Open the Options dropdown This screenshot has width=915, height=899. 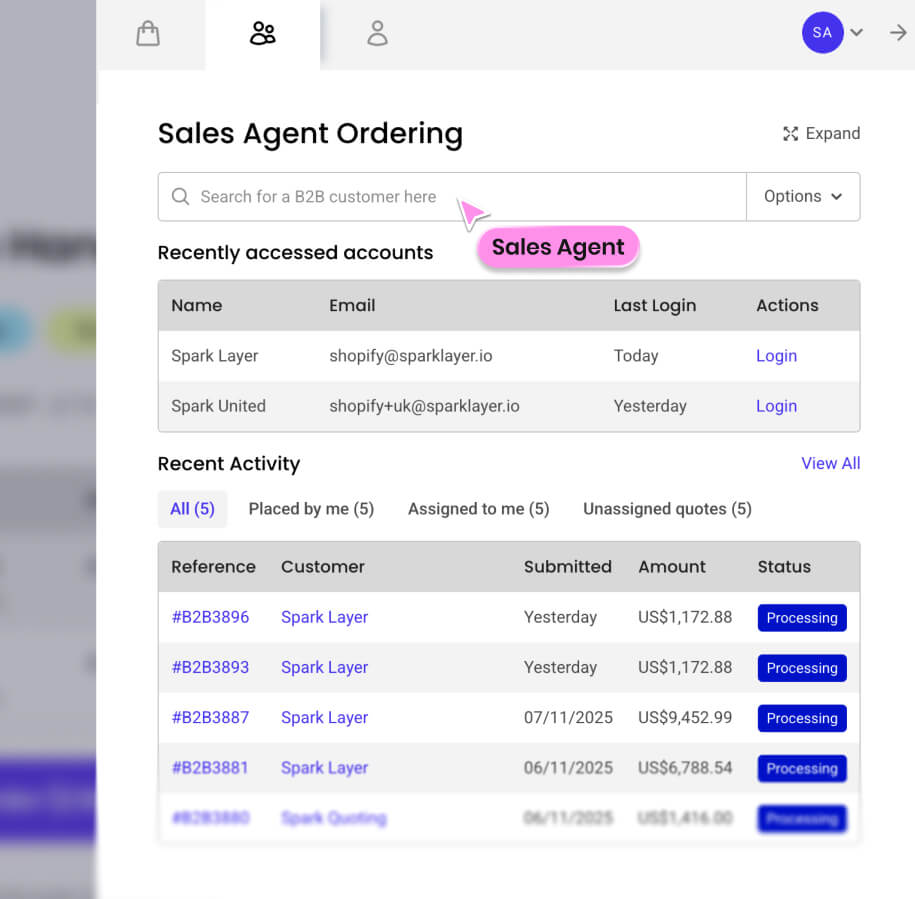(802, 196)
